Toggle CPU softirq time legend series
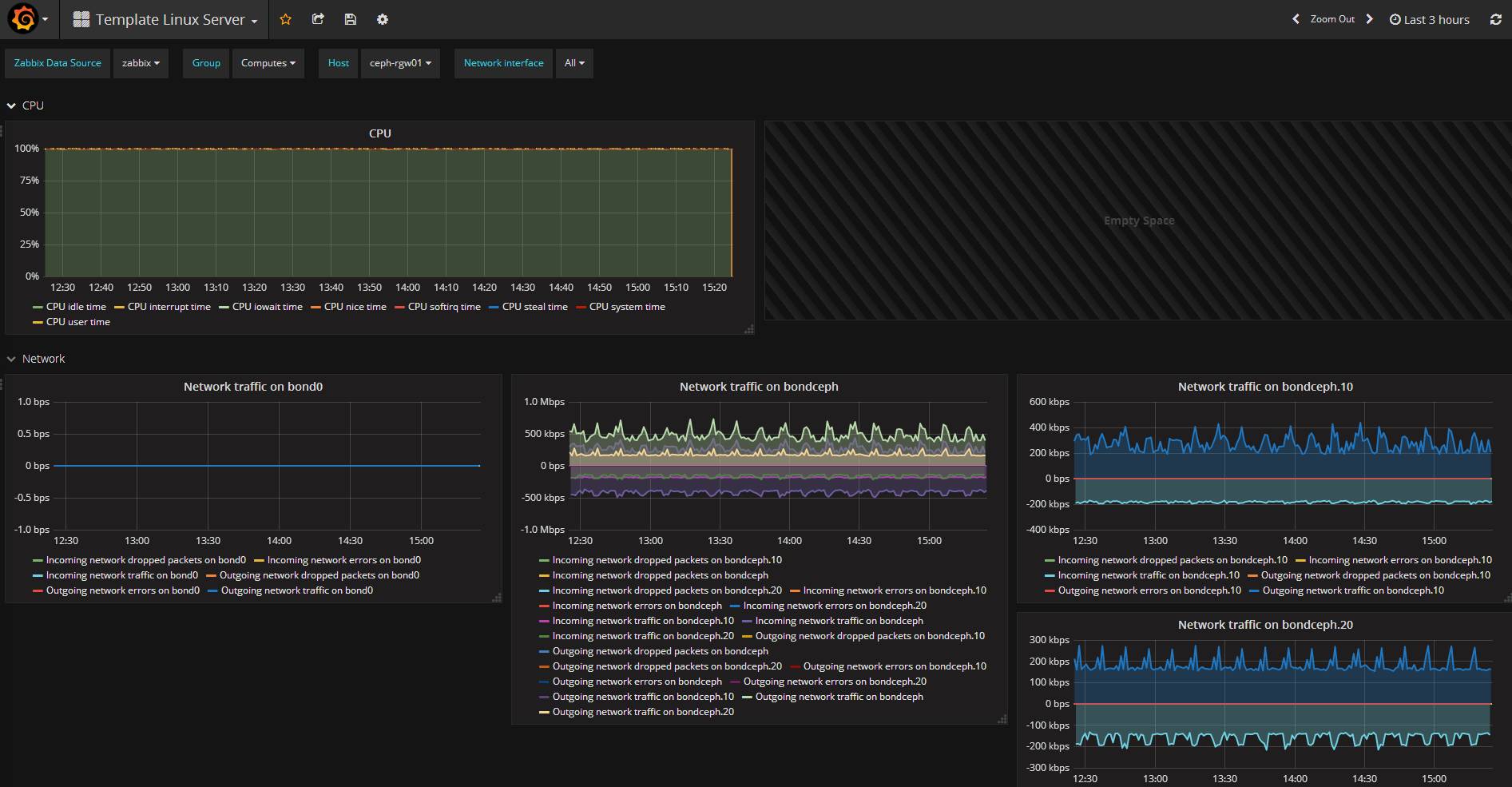The width and height of the screenshot is (1512, 787). pyautogui.click(x=444, y=307)
